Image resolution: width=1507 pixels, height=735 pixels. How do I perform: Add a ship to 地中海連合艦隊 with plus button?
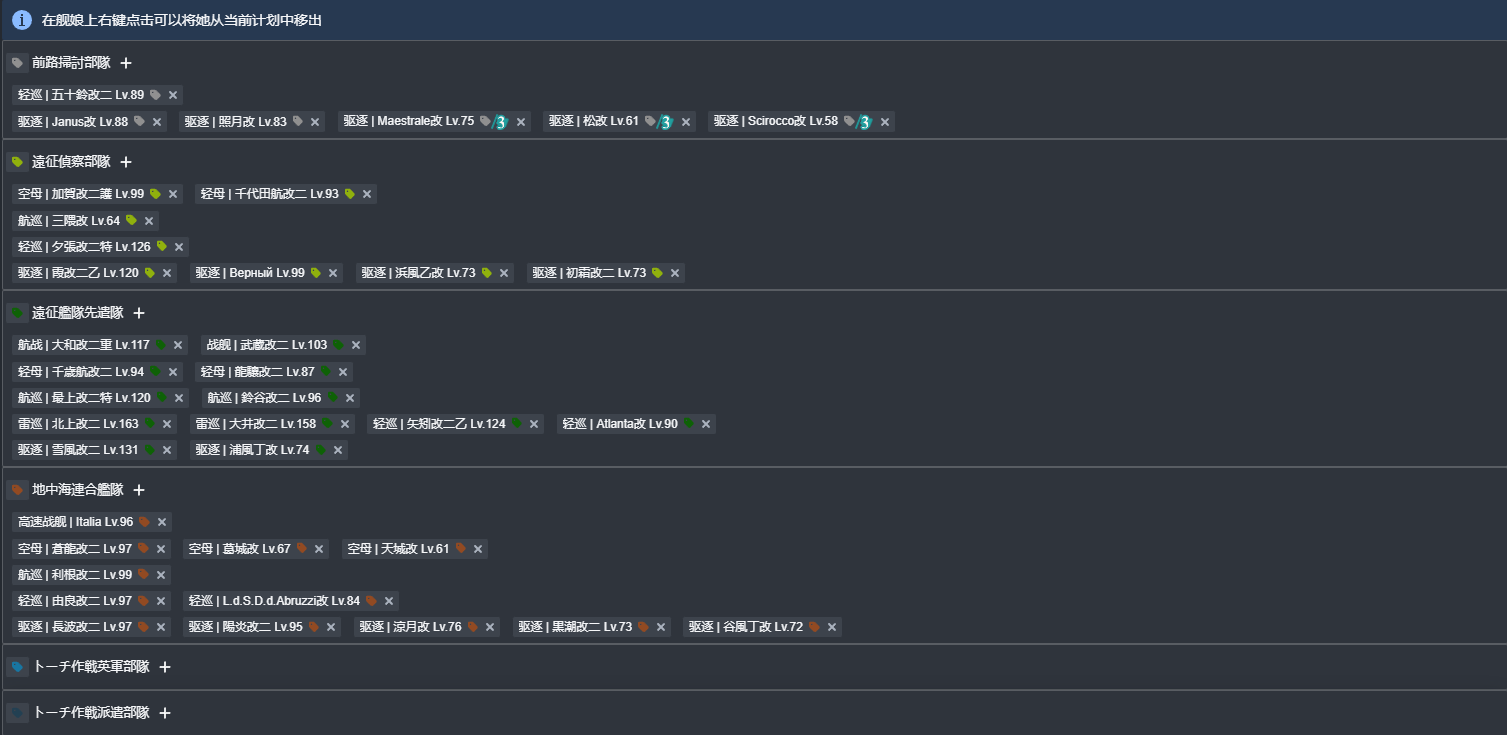click(x=139, y=489)
